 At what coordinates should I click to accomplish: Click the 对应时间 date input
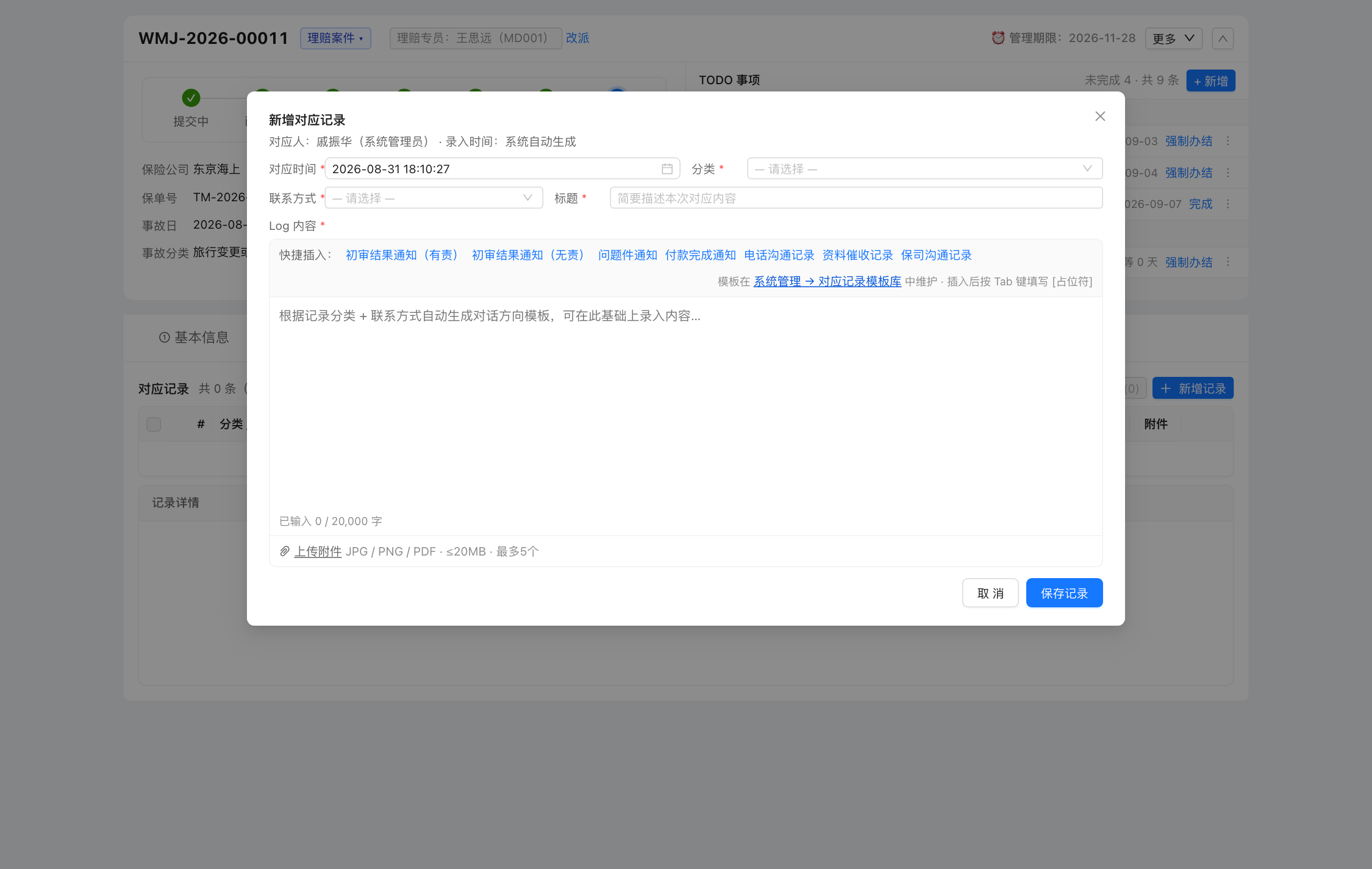(502, 168)
